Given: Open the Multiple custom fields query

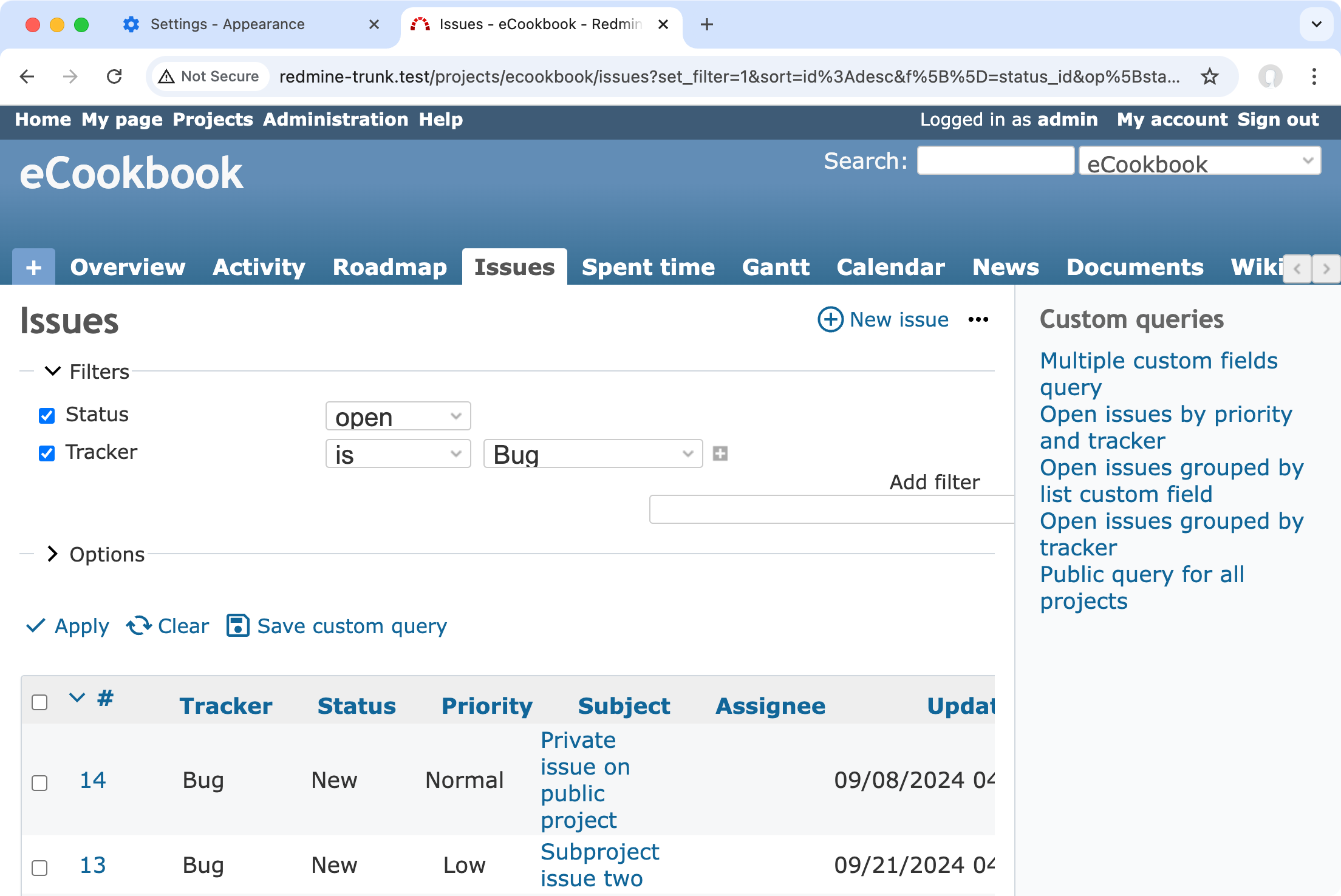Looking at the screenshot, I should click(1159, 374).
